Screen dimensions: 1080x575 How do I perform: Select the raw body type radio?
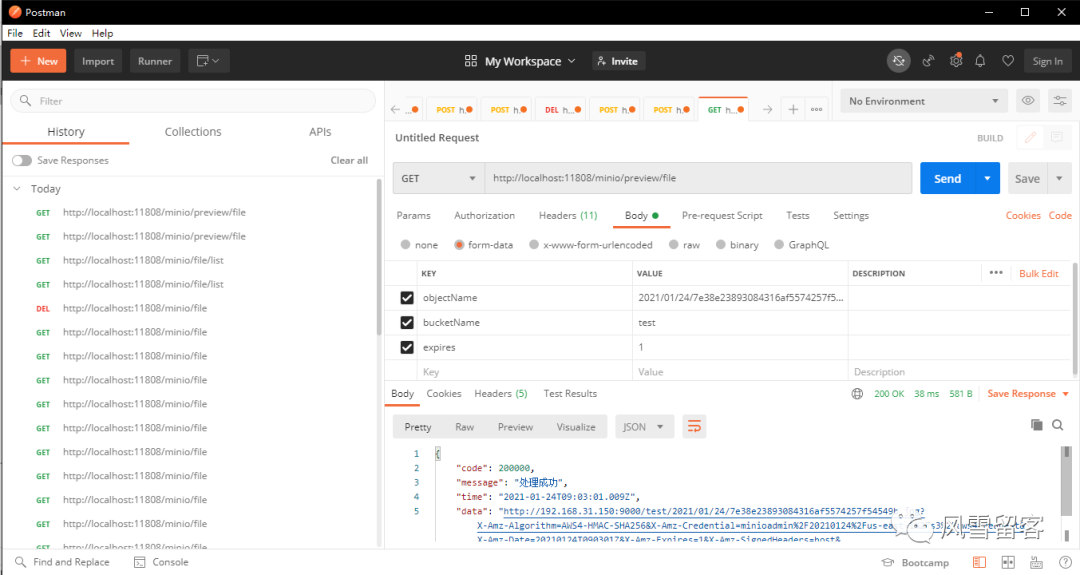tap(674, 244)
